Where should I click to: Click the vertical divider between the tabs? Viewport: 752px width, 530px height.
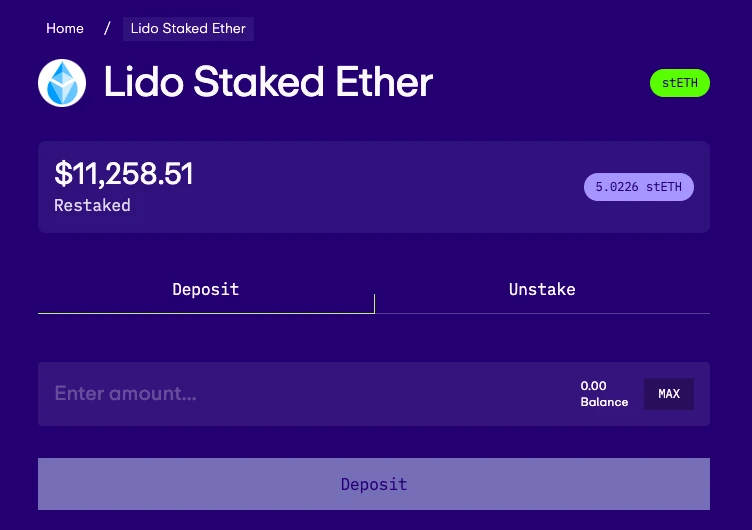374,304
